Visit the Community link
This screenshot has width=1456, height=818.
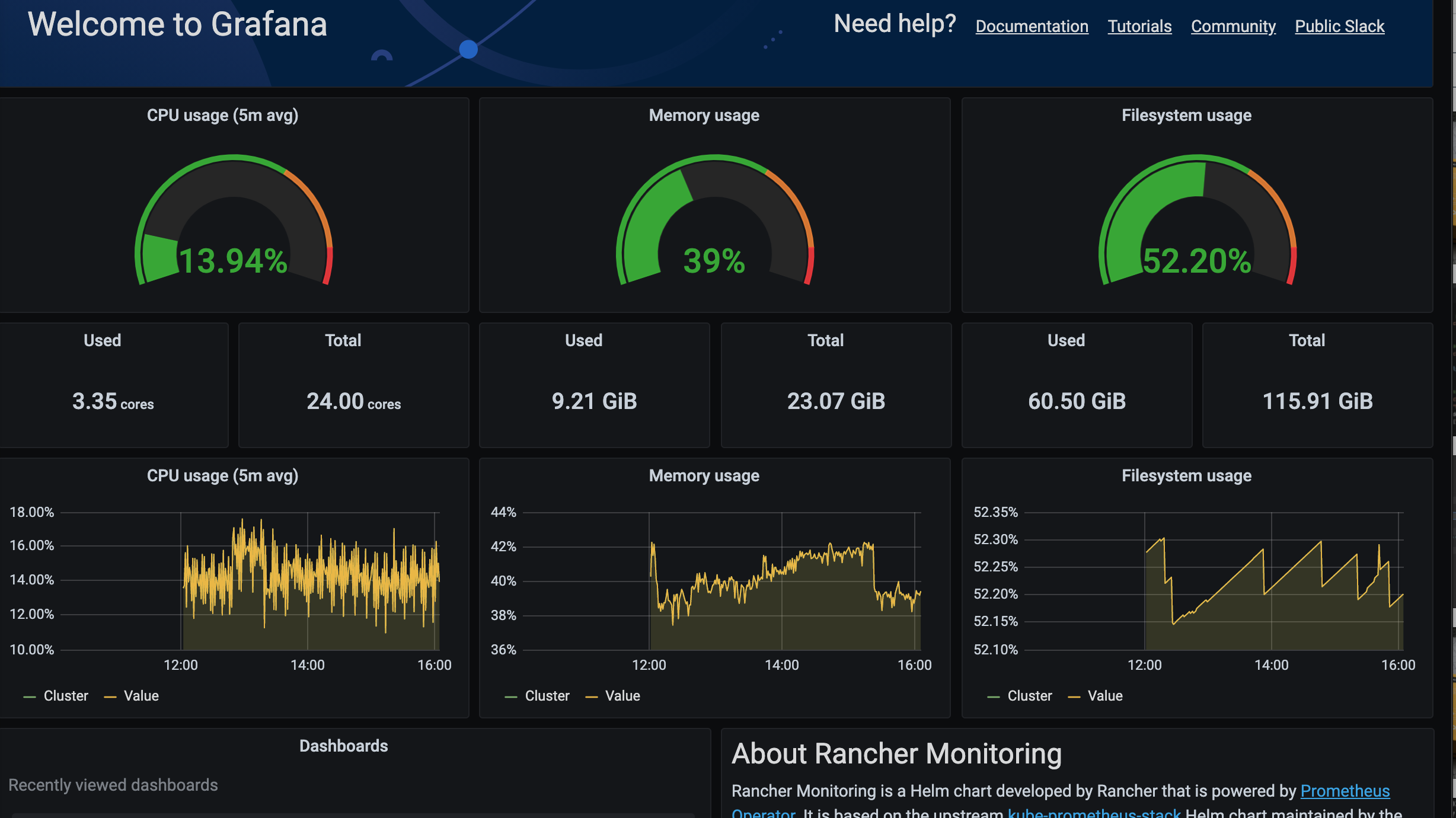1233,26
